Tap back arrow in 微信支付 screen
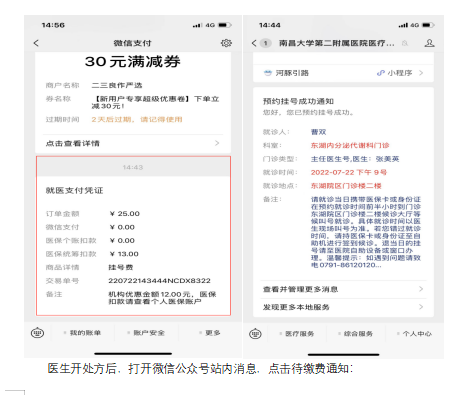The height and width of the screenshot is (395, 466). coord(36,43)
